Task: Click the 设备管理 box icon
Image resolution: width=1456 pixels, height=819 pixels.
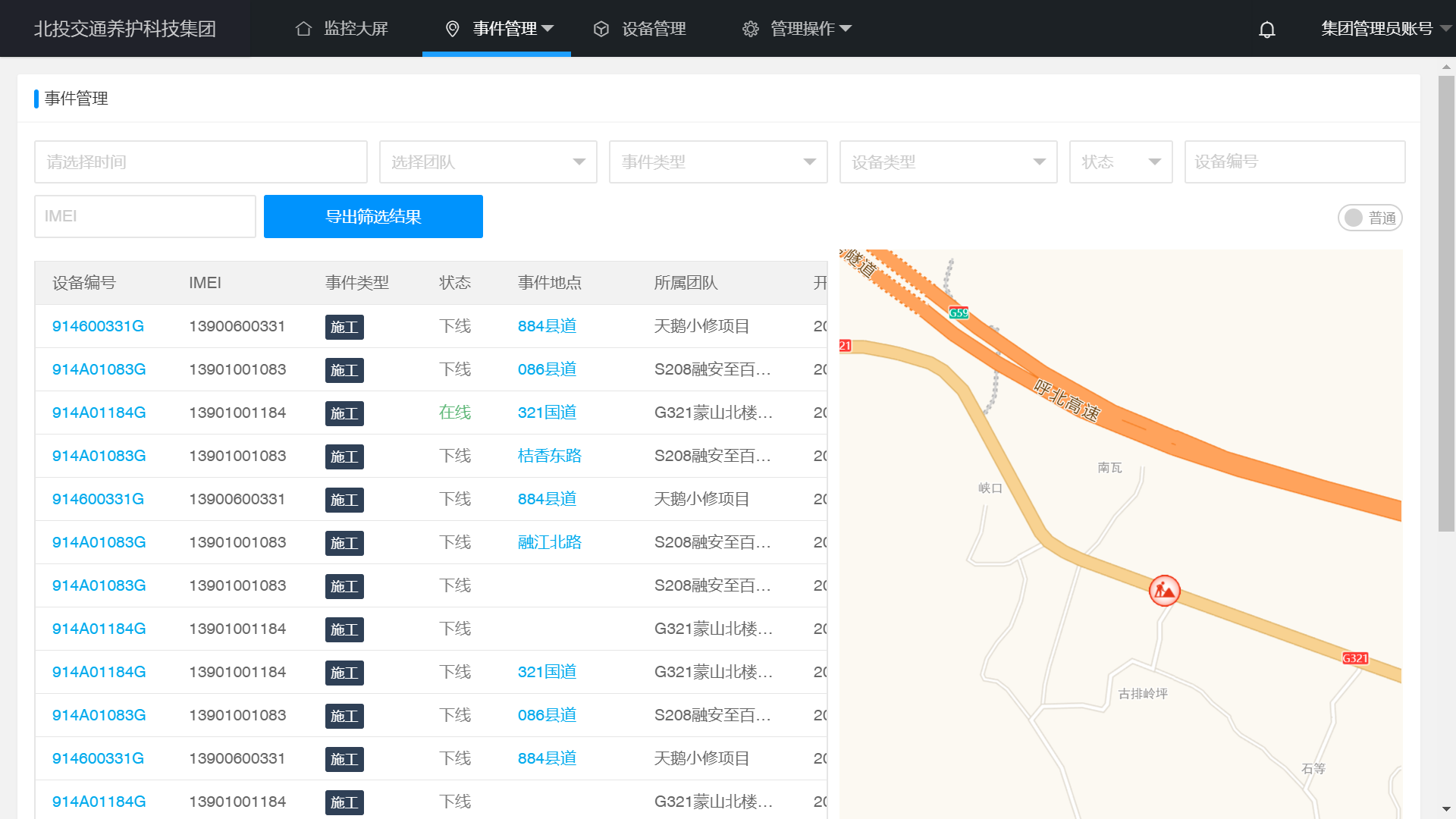Action: pyautogui.click(x=601, y=28)
